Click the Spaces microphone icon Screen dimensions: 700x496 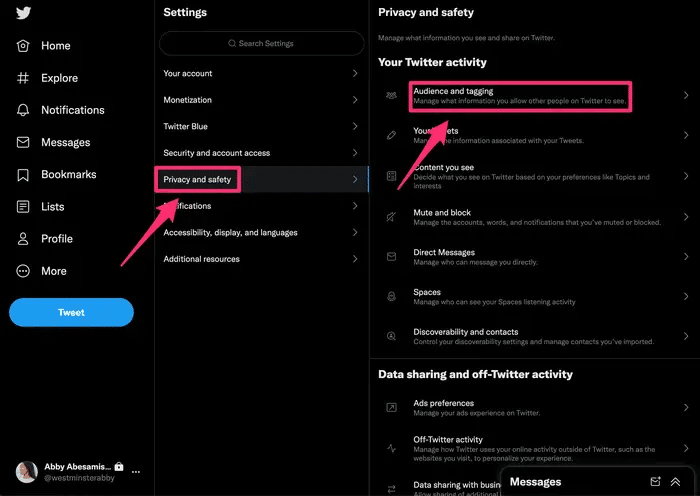pyautogui.click(x=391, y=296)
